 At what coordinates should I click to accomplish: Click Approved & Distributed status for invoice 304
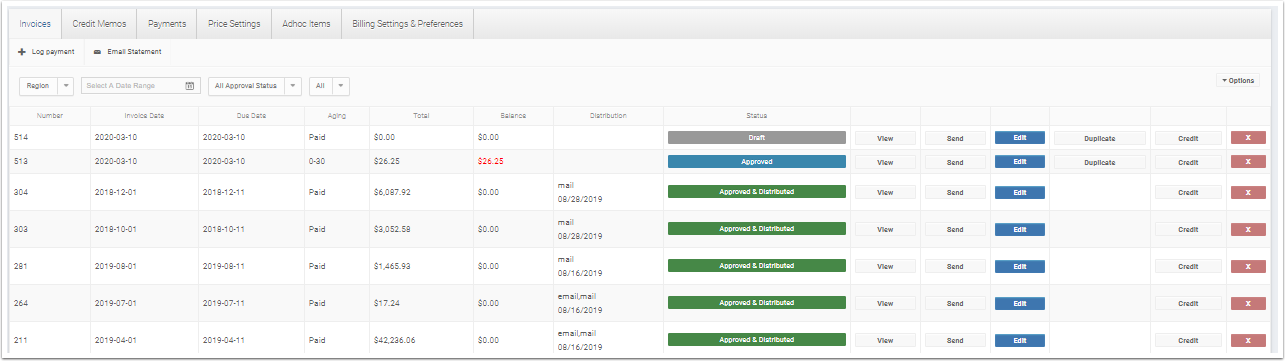coord(757,192)
